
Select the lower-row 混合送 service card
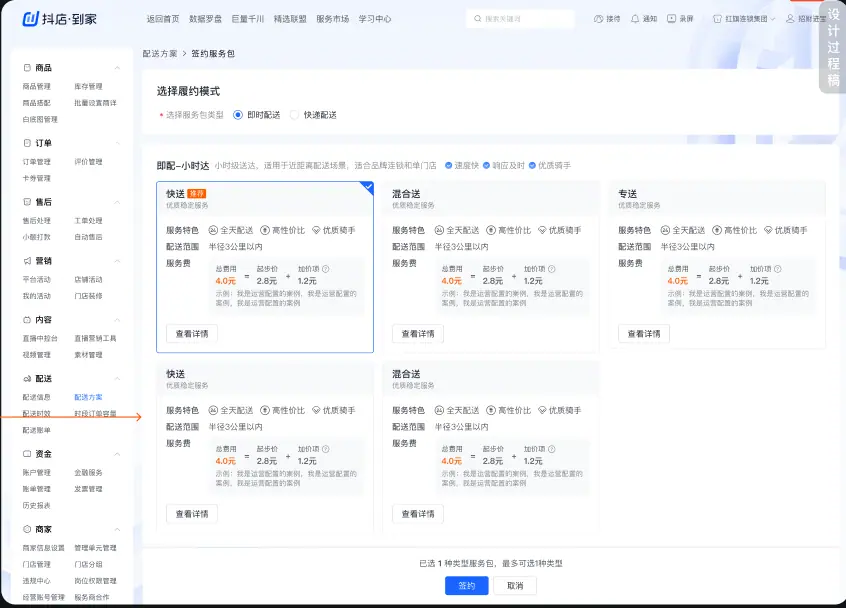tap(491, 447)
